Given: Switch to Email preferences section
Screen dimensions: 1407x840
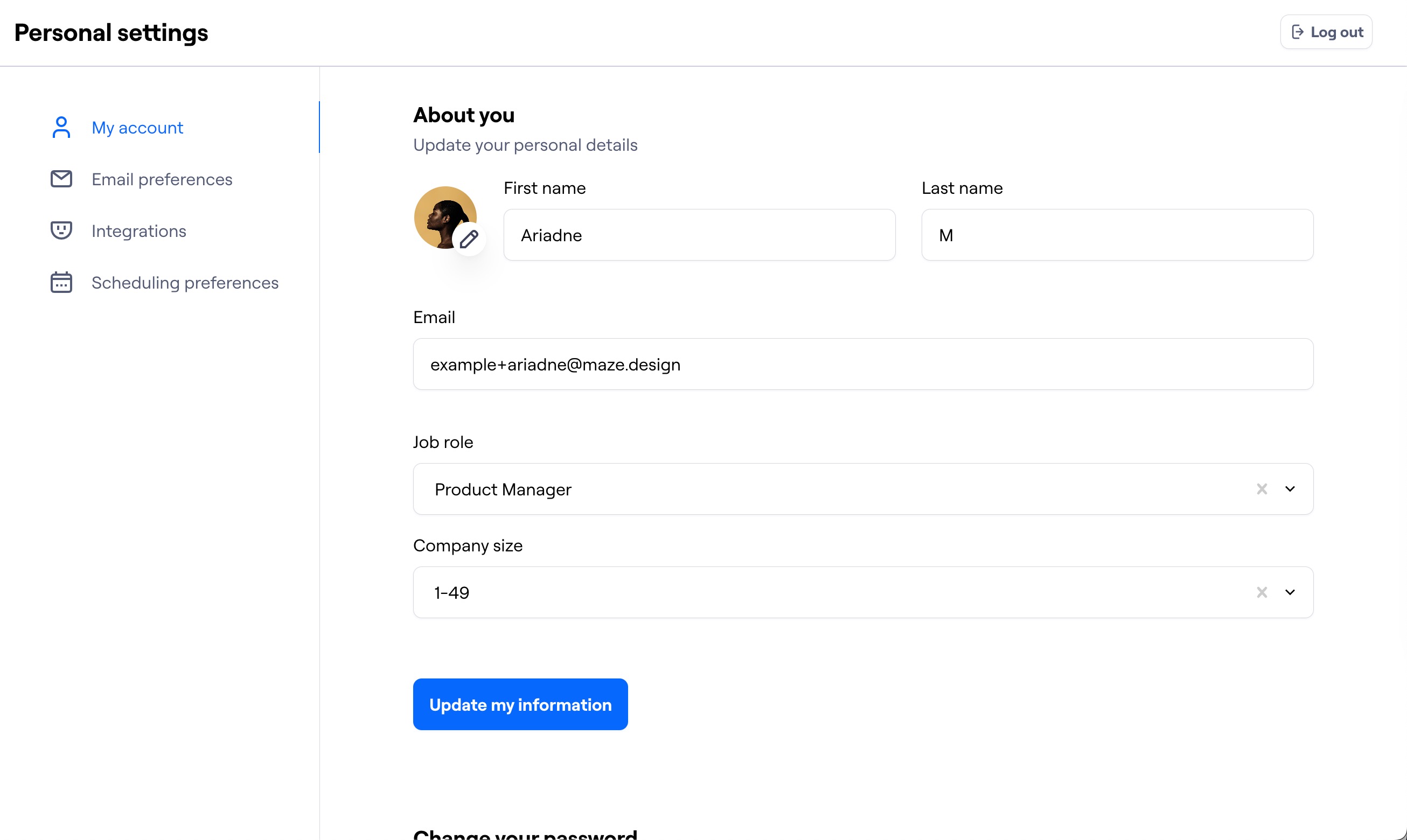Looking at the screenshot, I should click(x=162, y=179).
